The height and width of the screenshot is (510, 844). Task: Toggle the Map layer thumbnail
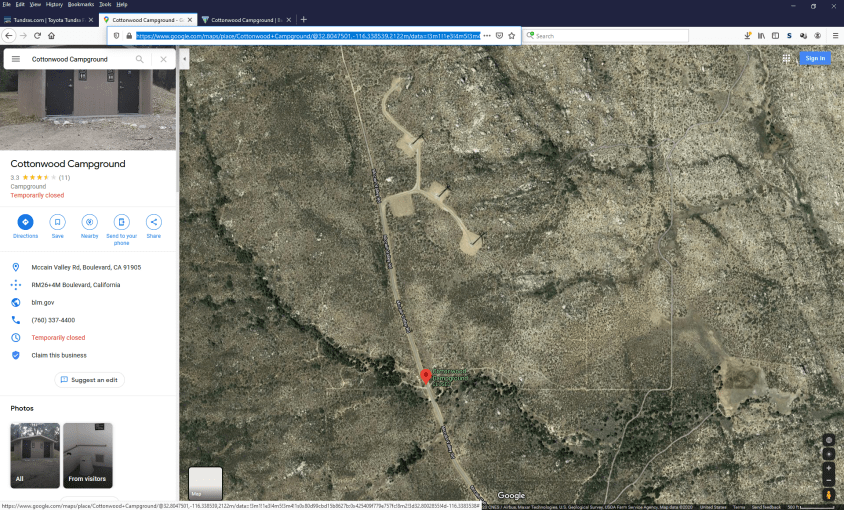click(x=205, y=483)
